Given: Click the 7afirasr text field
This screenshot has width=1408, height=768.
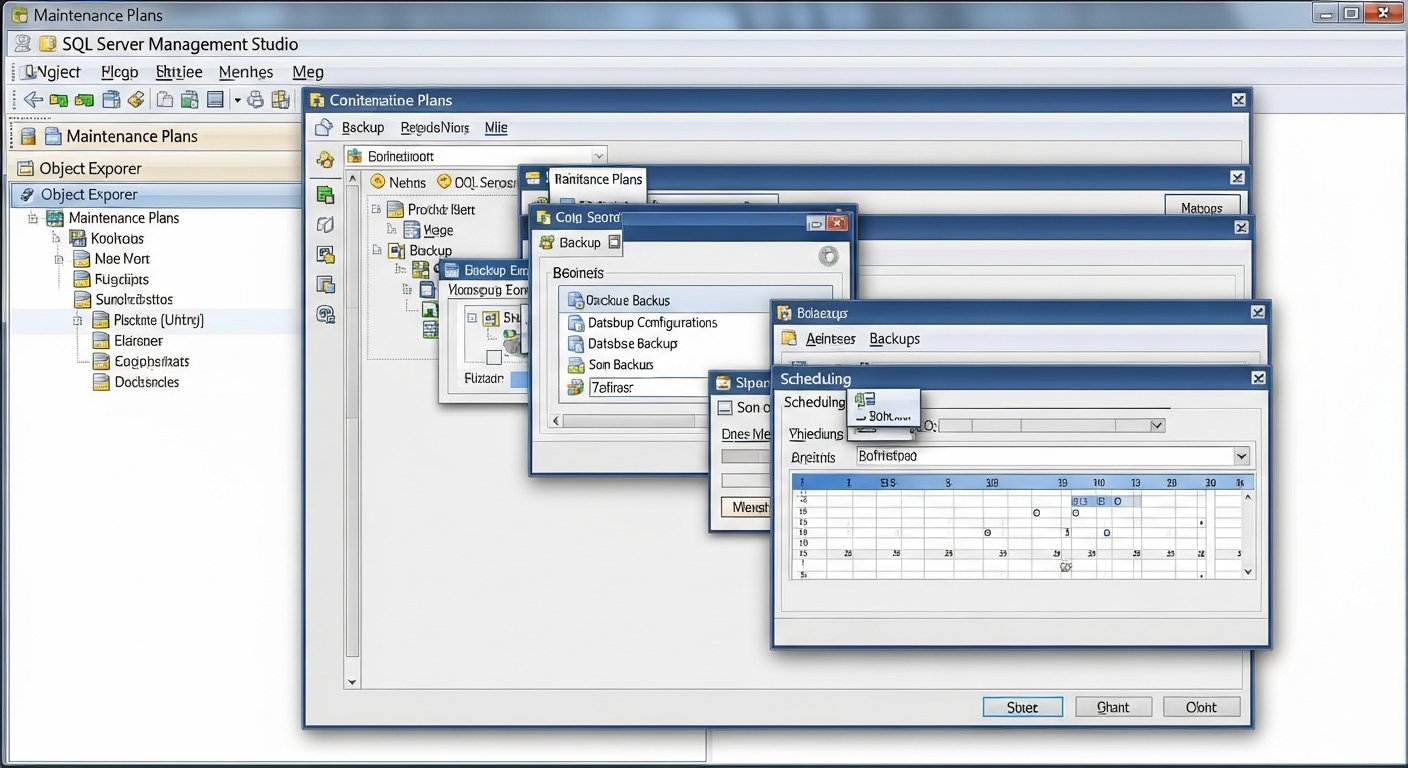Looking at the screenshot, I should click(648, 387).
